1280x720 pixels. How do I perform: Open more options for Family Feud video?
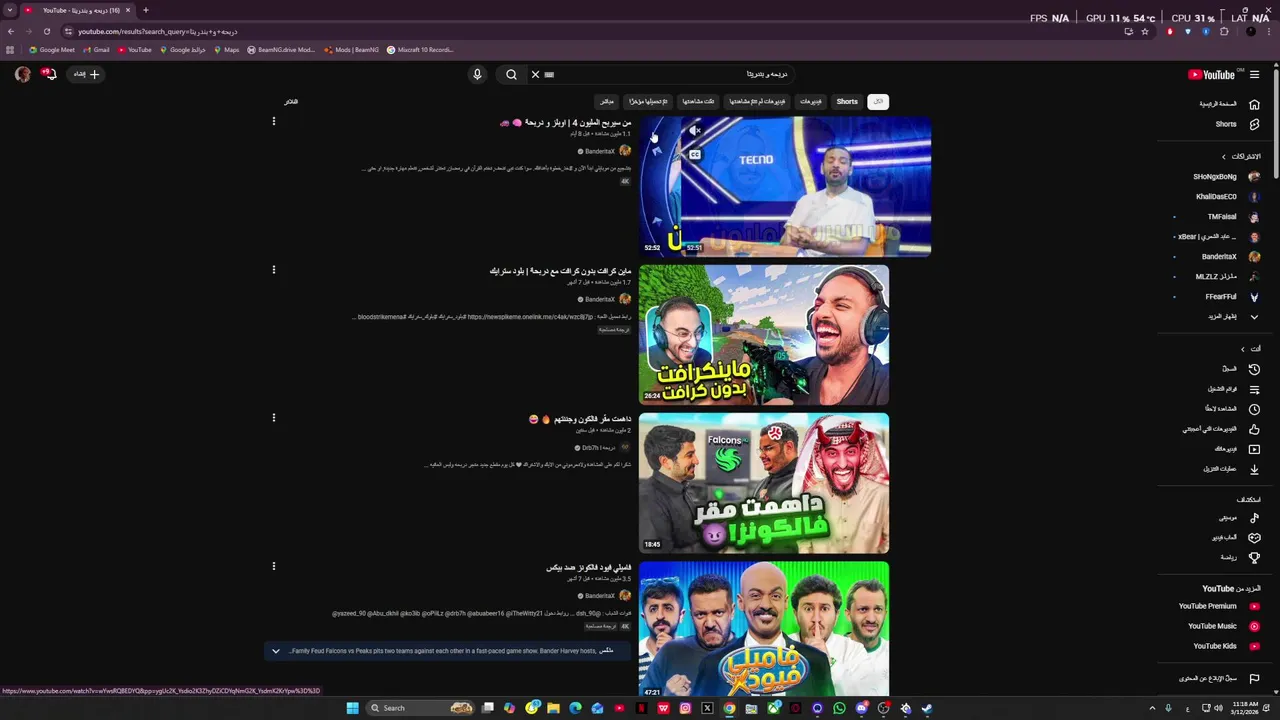tap(273, 566)
